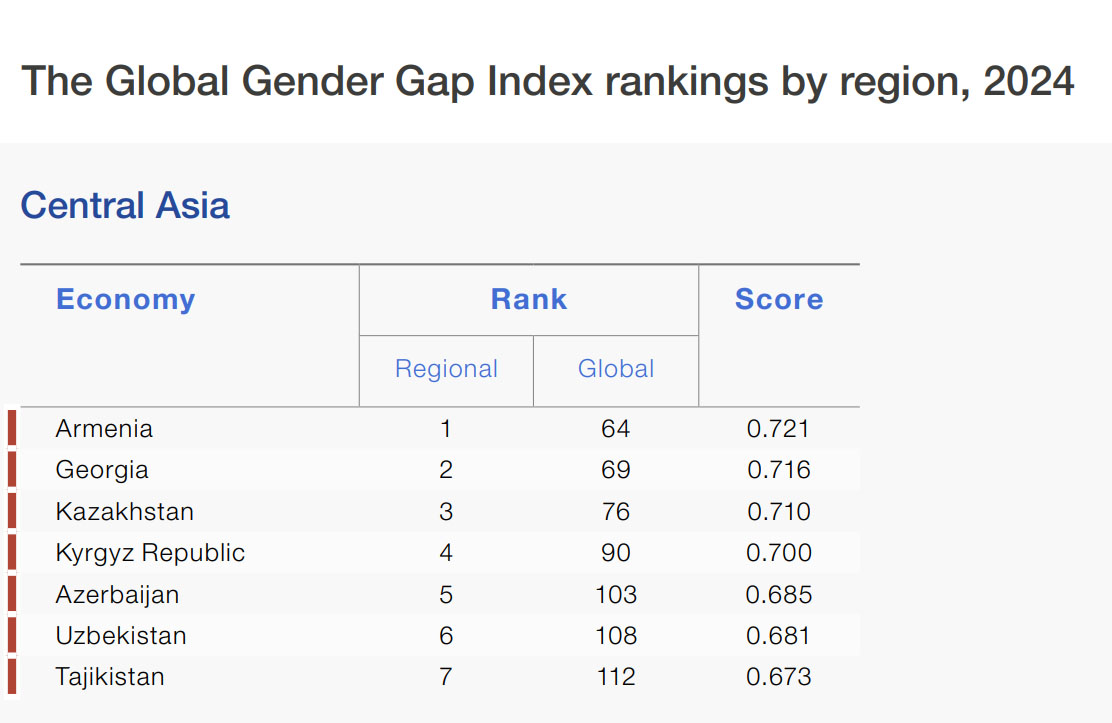Screen dimensions: 1112x723
Task: Click Georgia's global rank 69
Action: point(616,470)
